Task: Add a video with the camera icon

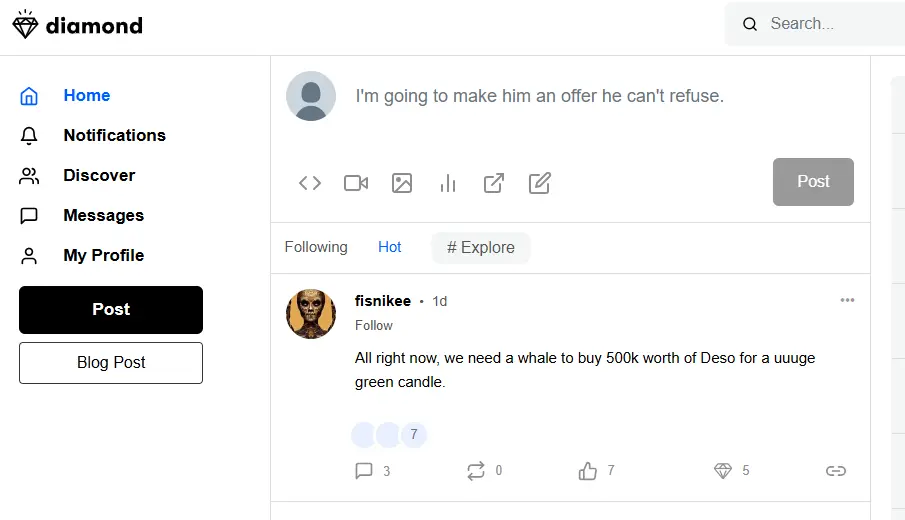Action: [x=356, y=183]
